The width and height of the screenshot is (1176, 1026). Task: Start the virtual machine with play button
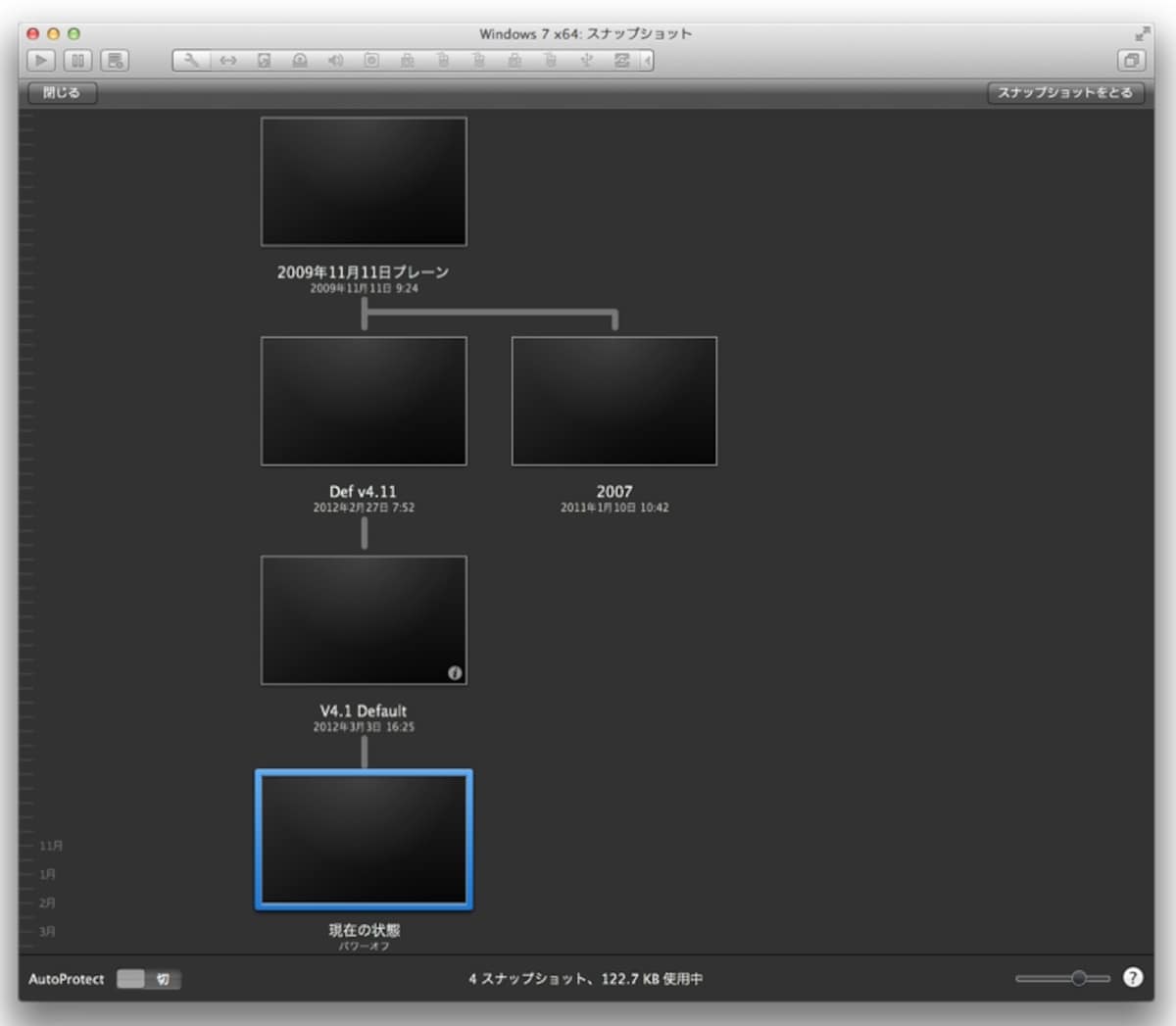click(41, 61)
